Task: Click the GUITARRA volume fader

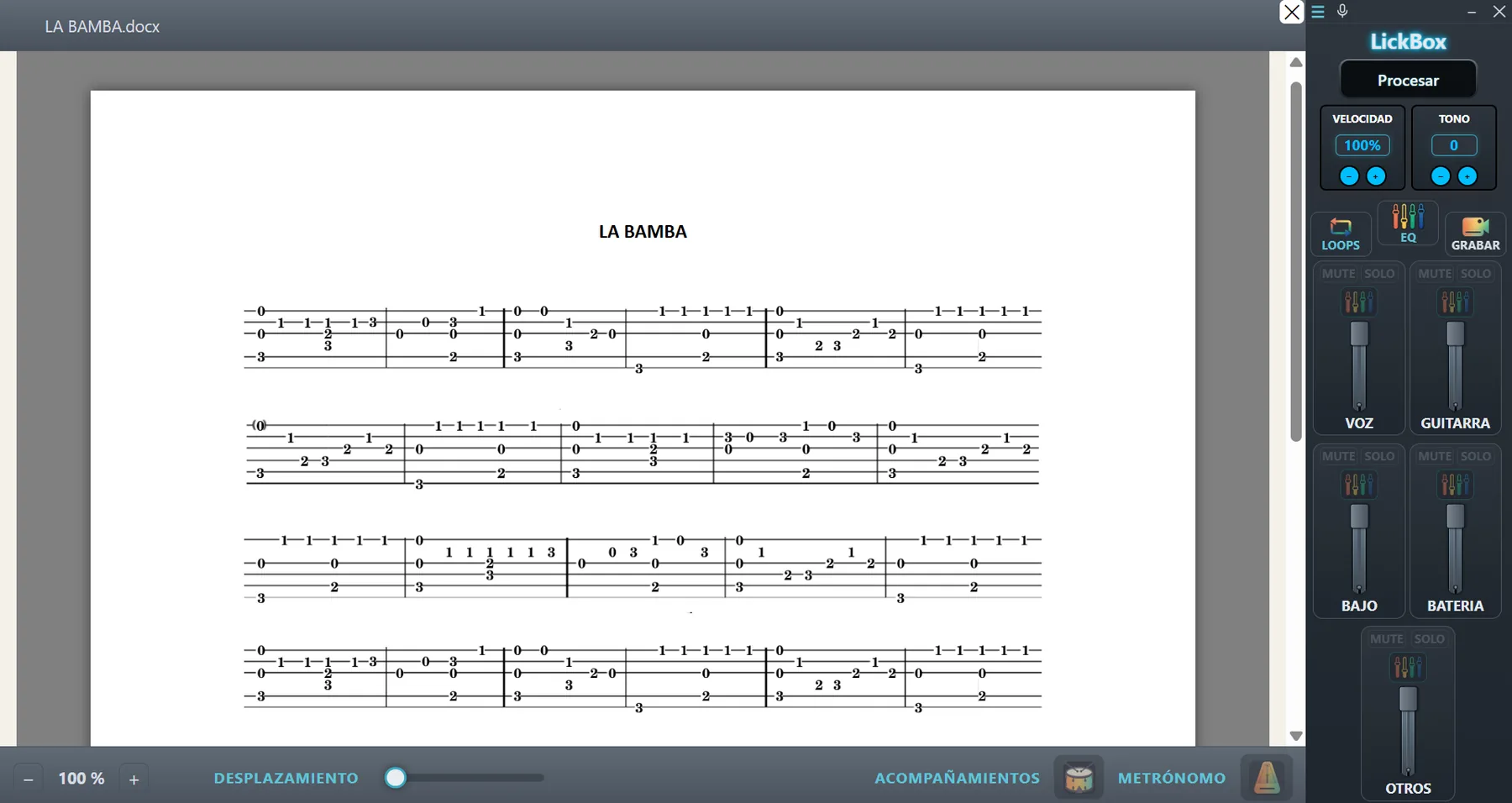Action: click(x=1455, y=334)
